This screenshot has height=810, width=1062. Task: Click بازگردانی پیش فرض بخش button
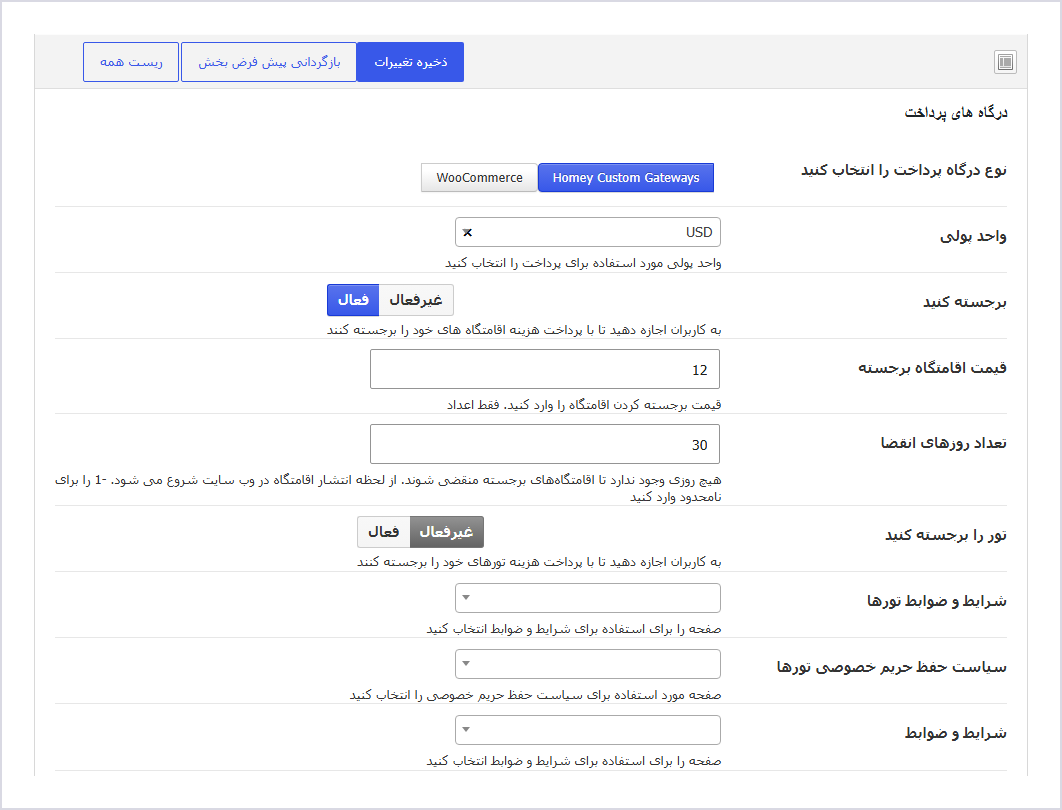(269, 62)
